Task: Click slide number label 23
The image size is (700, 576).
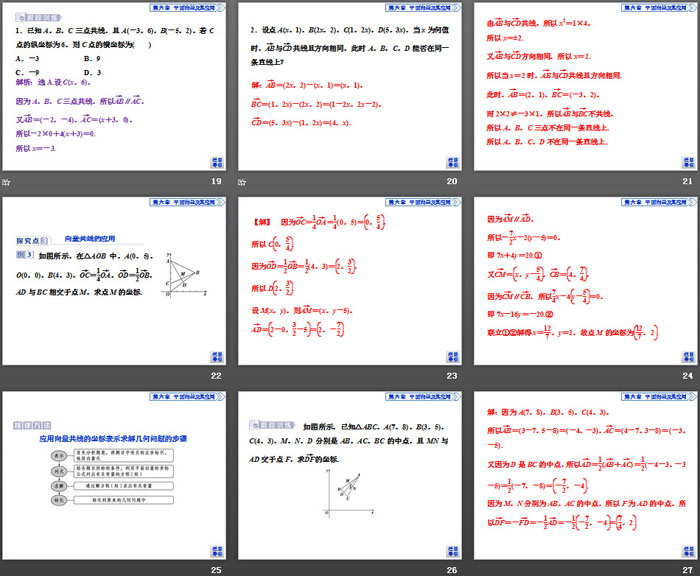Action: [x=452, y=376]
